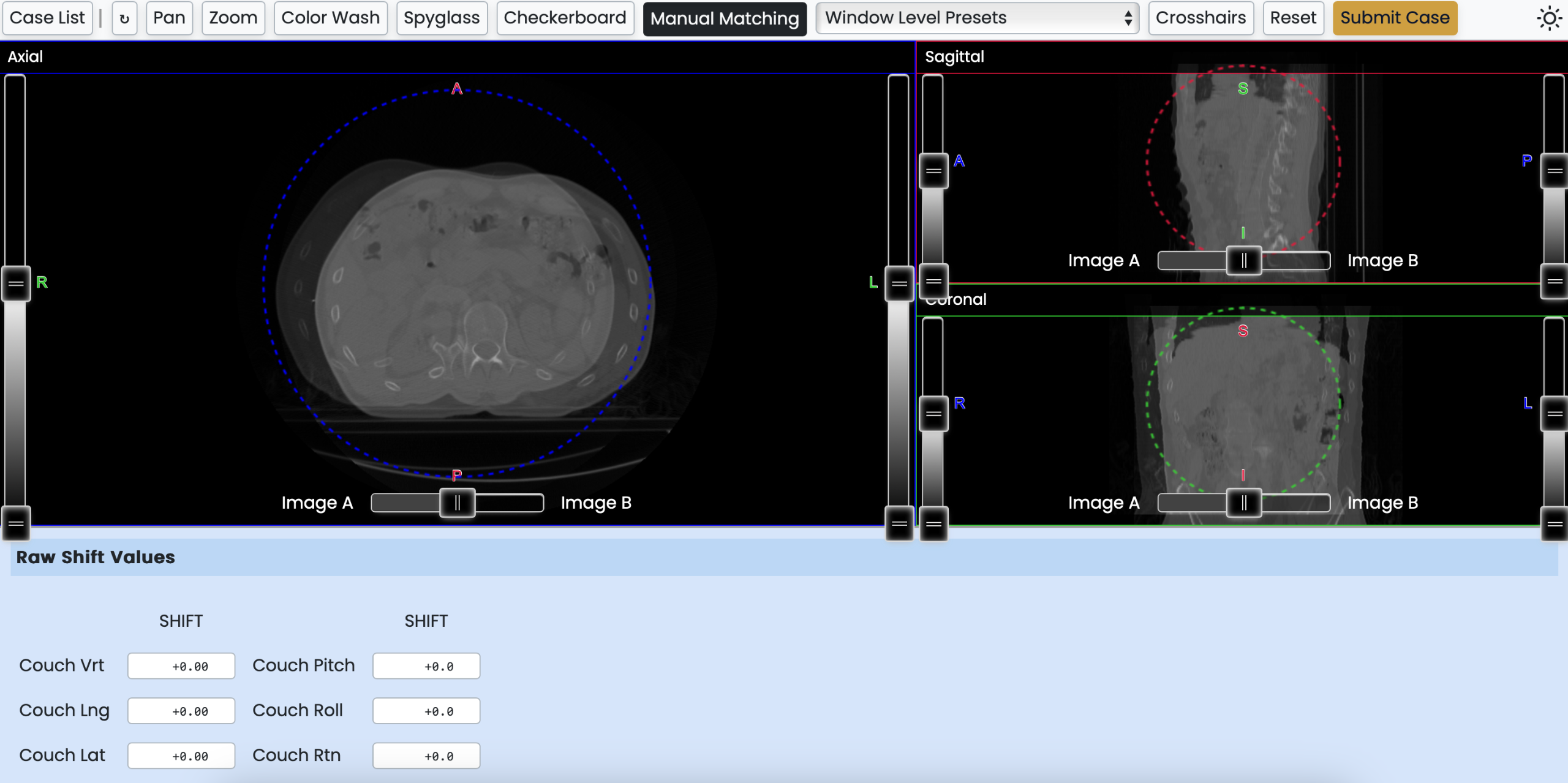Image resolution: width=1568 pixels, height=783 pixels.
Task: Click the Couch Lat shift field
Action: click(x=181, y=755)
